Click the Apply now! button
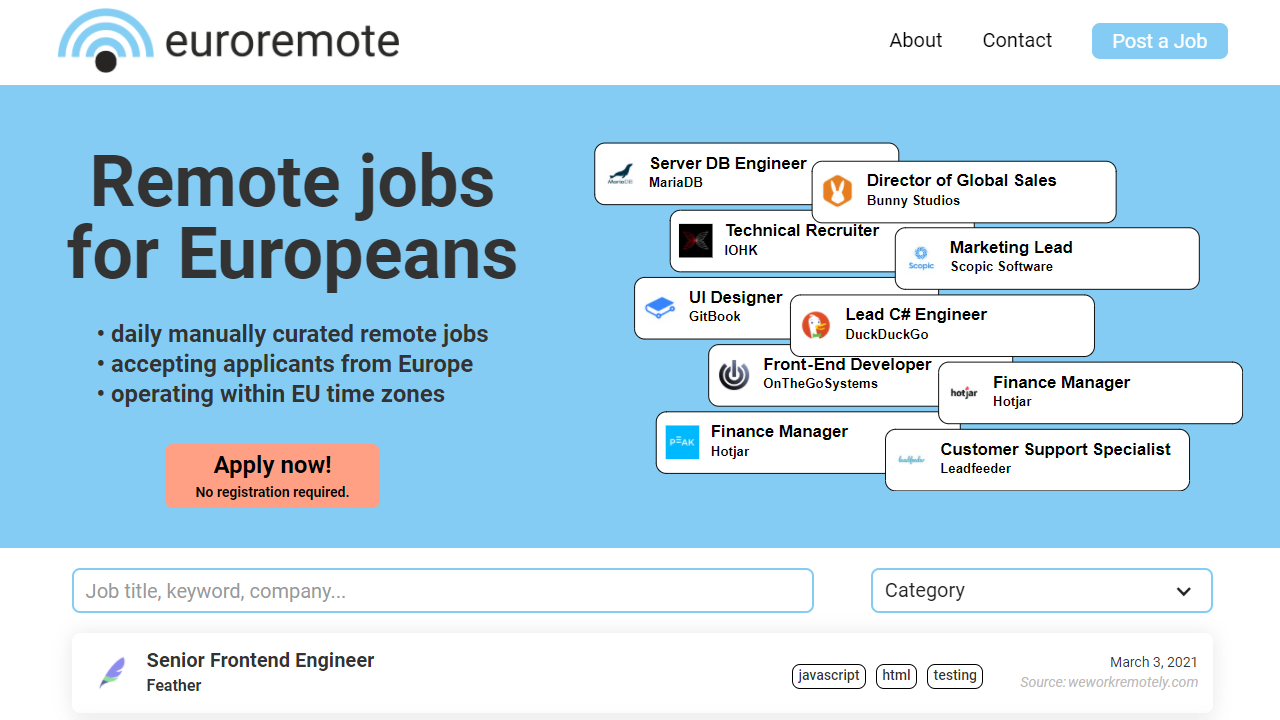 (272, 475)
